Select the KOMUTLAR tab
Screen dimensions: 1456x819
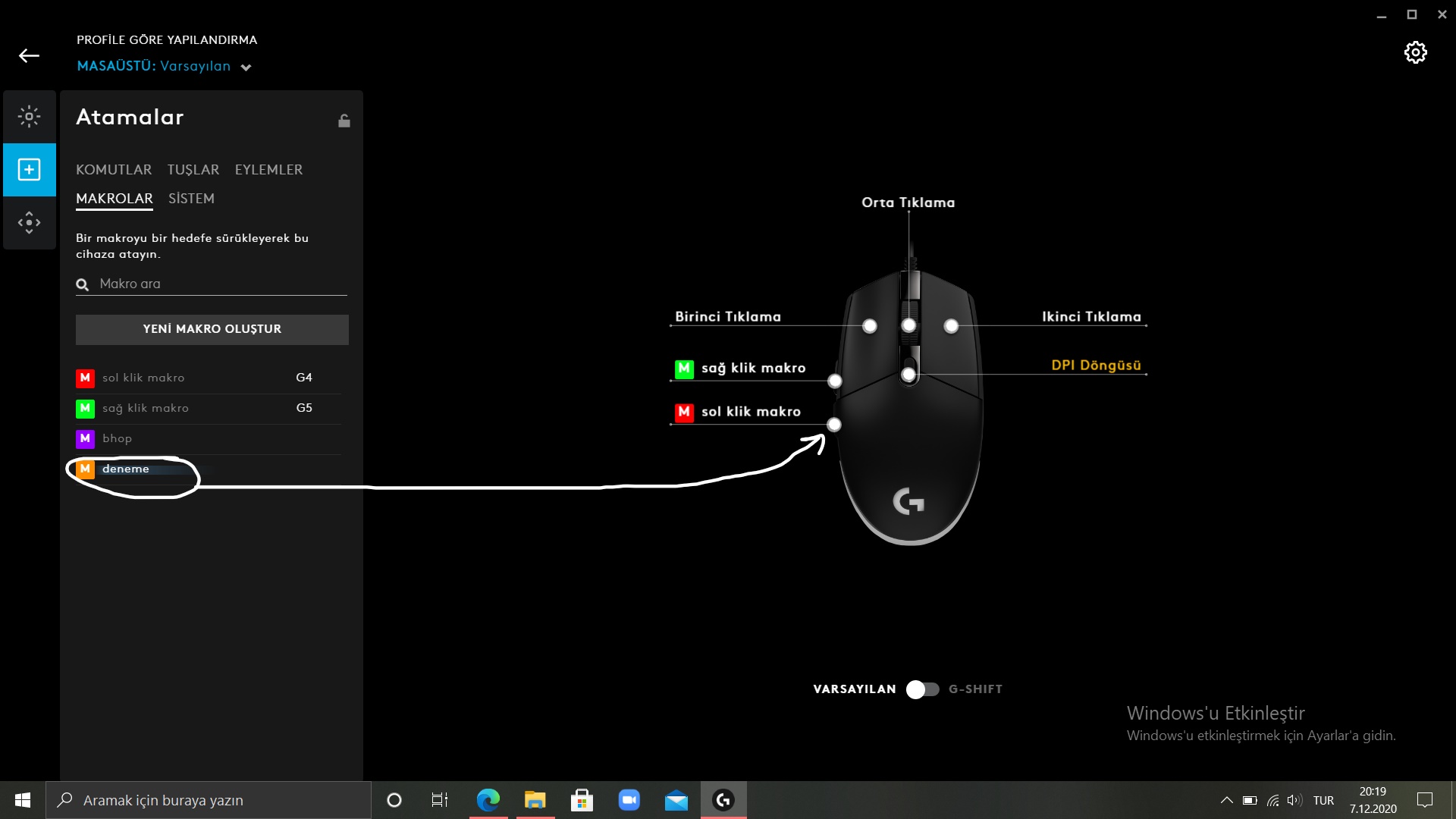113,169
